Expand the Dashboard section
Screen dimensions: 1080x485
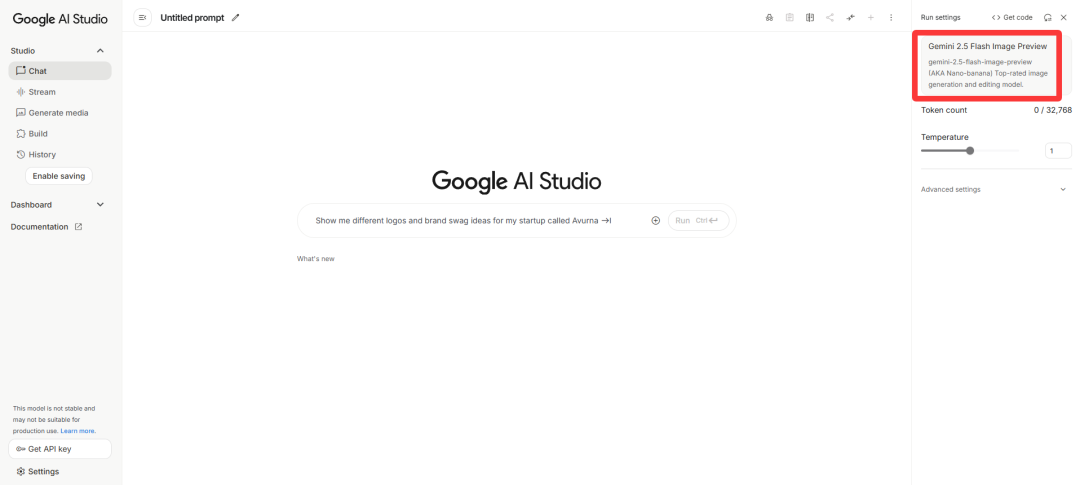click(x=100, y=205)
